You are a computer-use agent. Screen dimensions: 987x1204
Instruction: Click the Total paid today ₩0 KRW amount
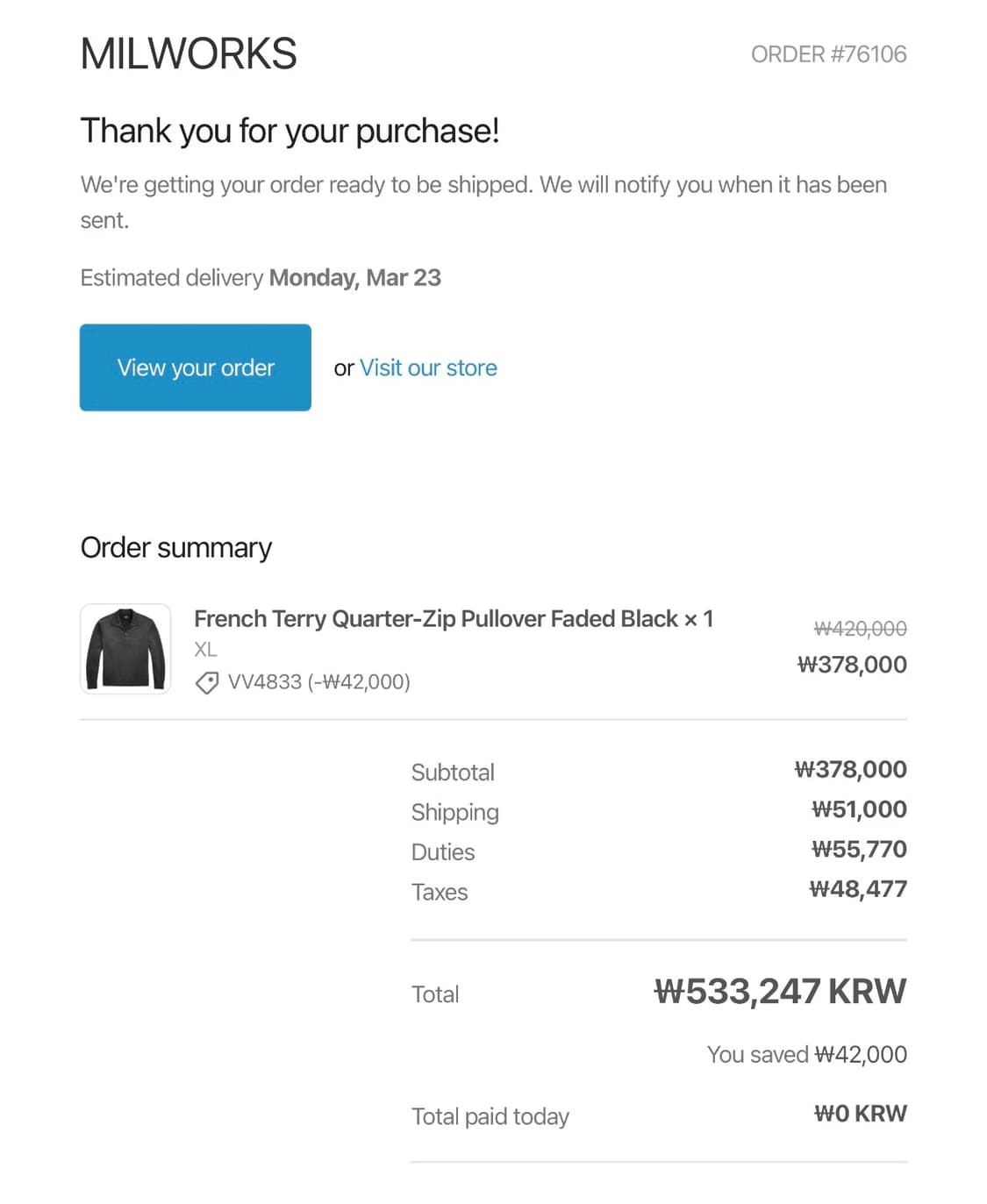click(x=860, y=1113)
